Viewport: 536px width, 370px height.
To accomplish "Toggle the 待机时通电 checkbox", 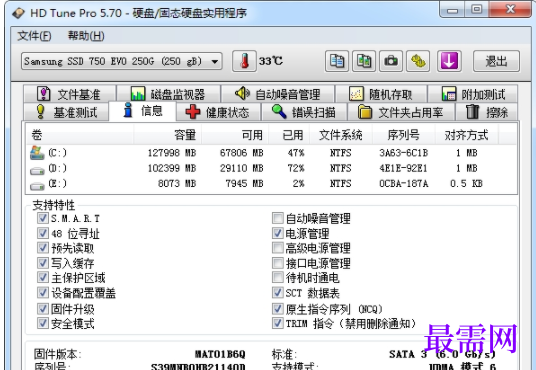I will click(x=278, y=277).
